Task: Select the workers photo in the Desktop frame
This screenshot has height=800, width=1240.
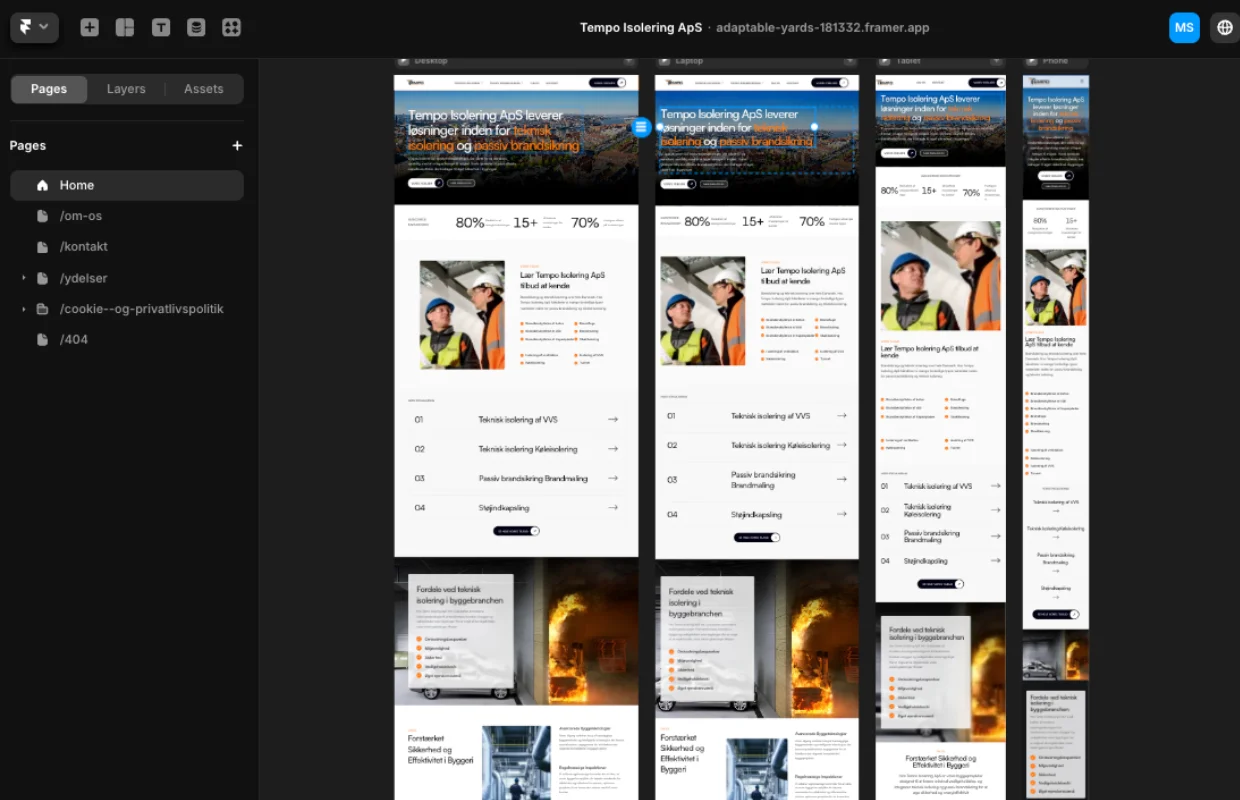Action: click(462, 315)
